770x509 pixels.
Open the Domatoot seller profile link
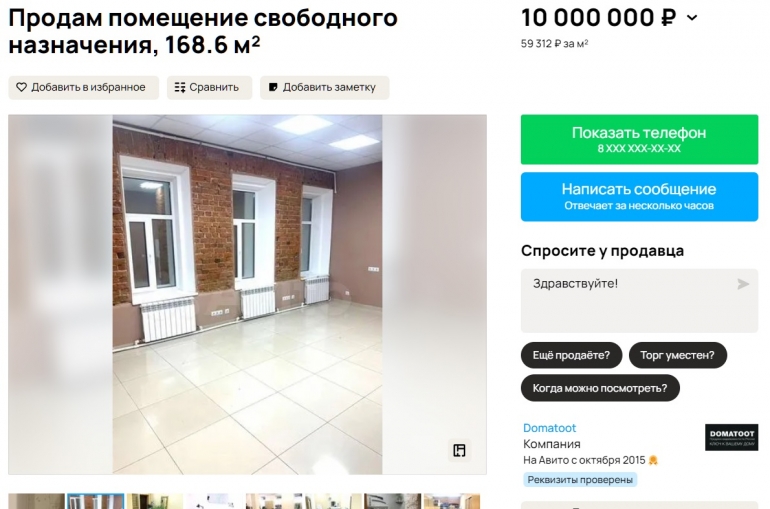549,428
